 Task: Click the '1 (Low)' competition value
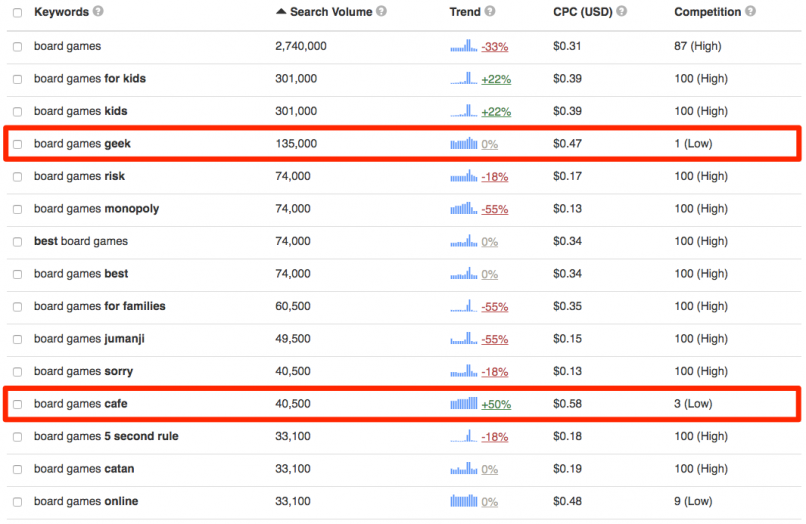pos(693,143)
